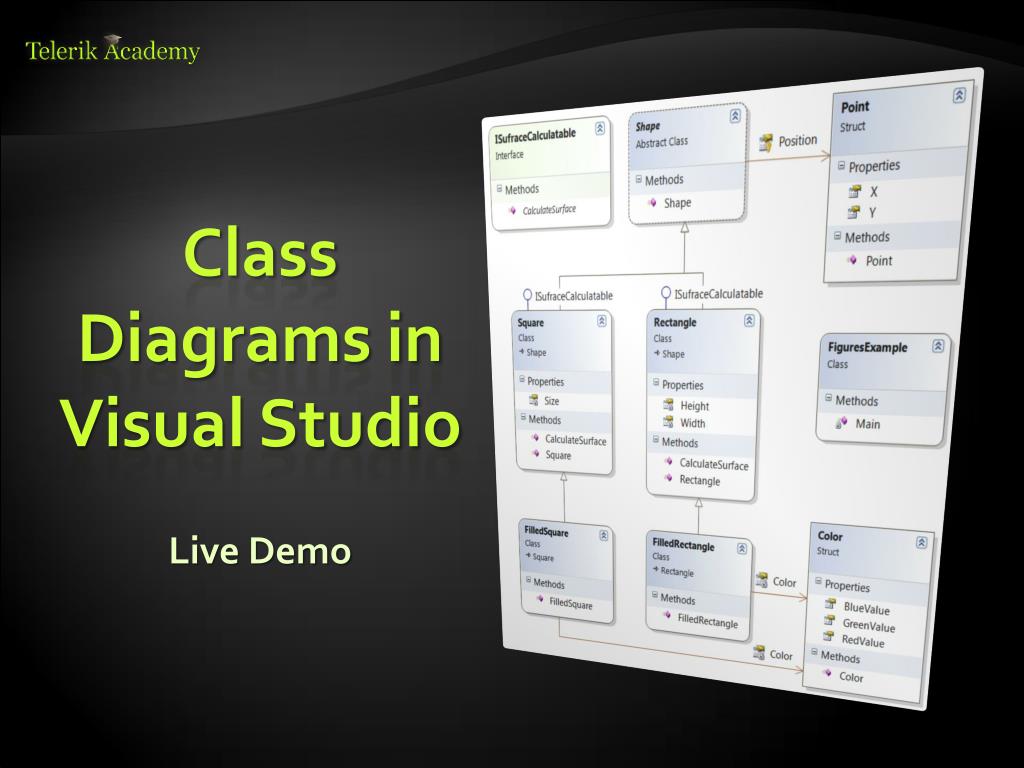Select the 'FiguresExample' class name header
The width and height of the screenshot is (1024, 768).
click(867, 347)
